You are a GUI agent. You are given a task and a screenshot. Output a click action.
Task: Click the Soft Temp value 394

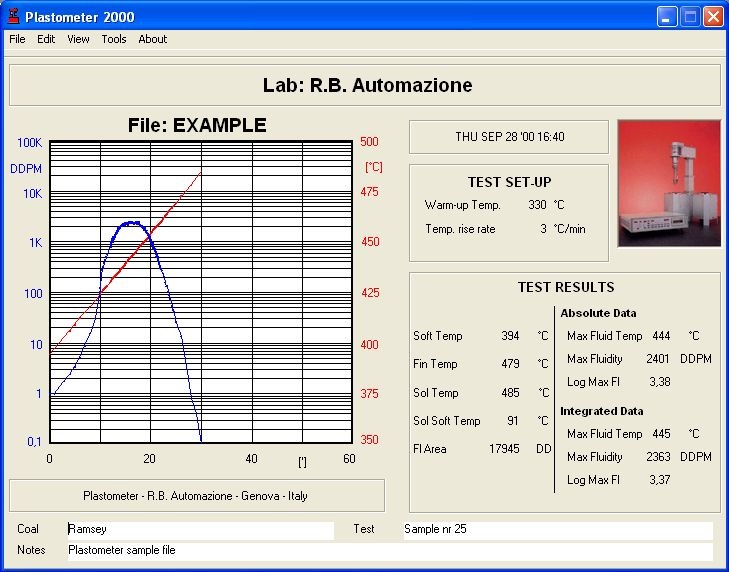click(x=510, y=336)
